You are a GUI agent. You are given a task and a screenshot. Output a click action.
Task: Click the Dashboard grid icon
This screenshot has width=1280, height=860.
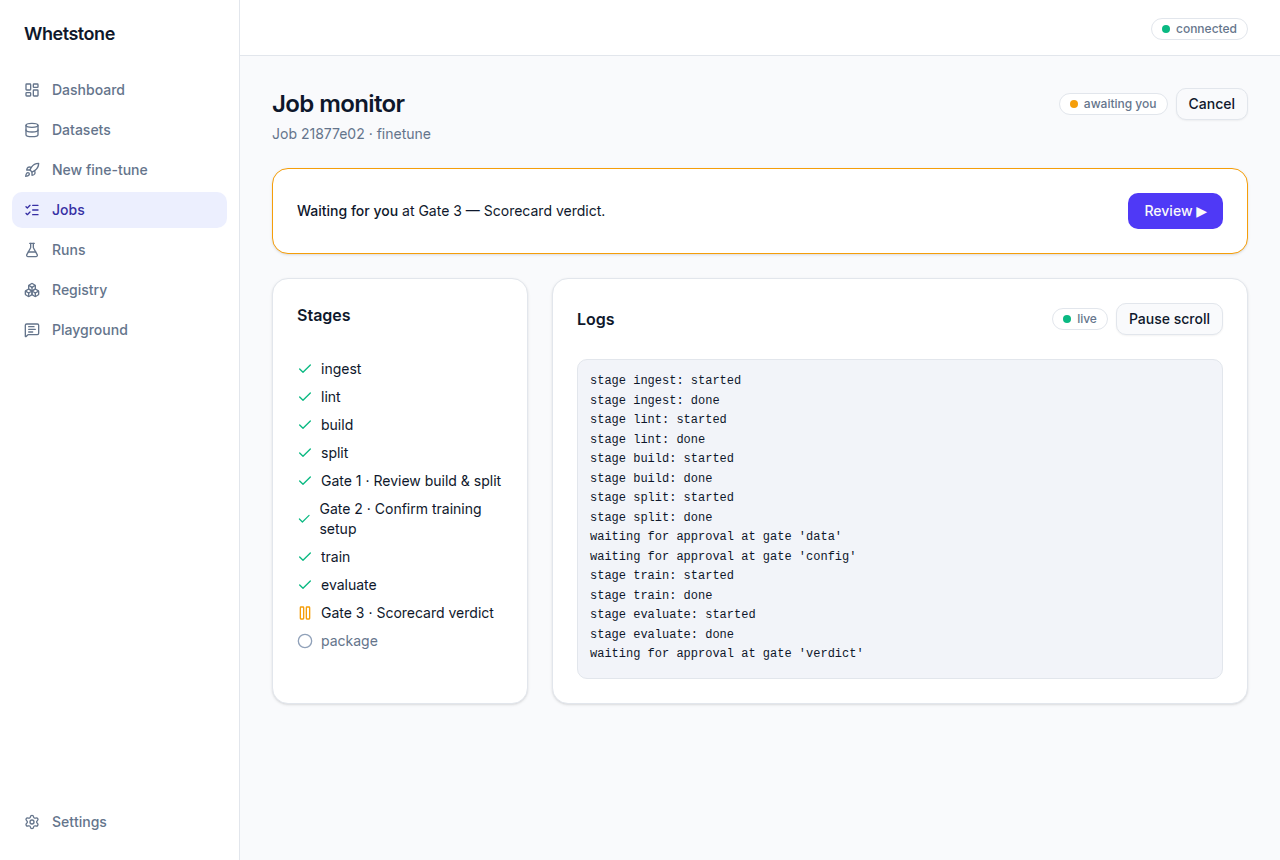point(32,90)
